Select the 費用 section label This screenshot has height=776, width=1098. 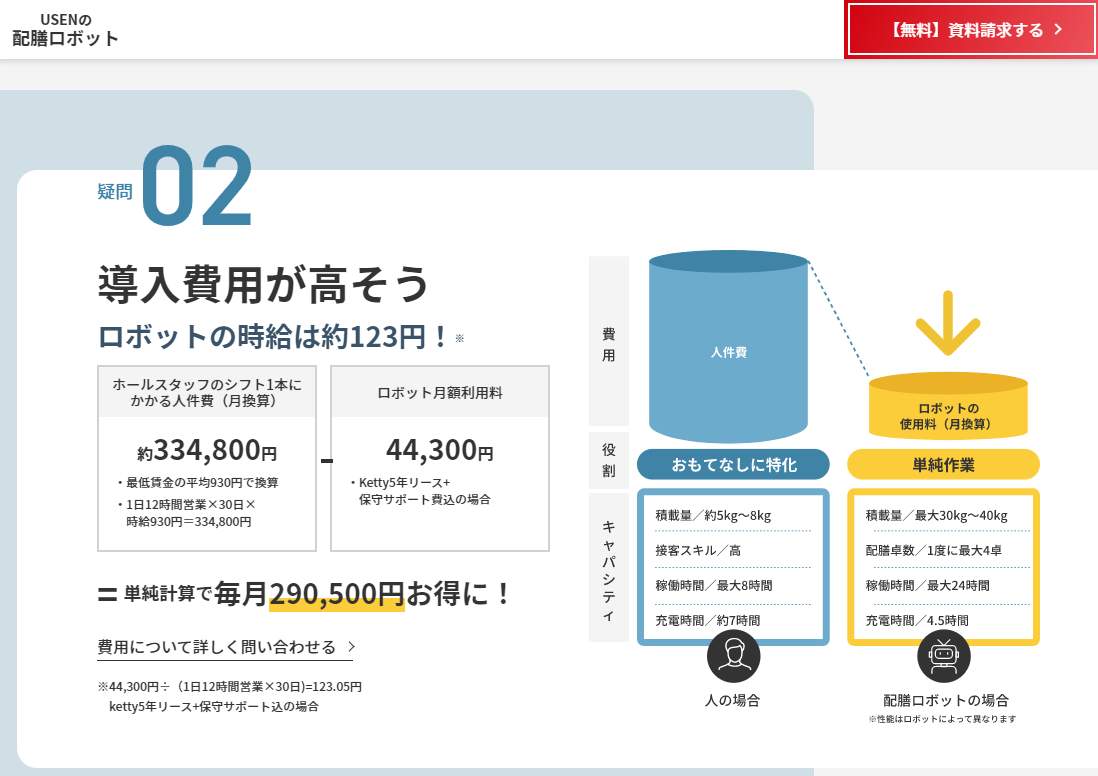tap(607, 345)
